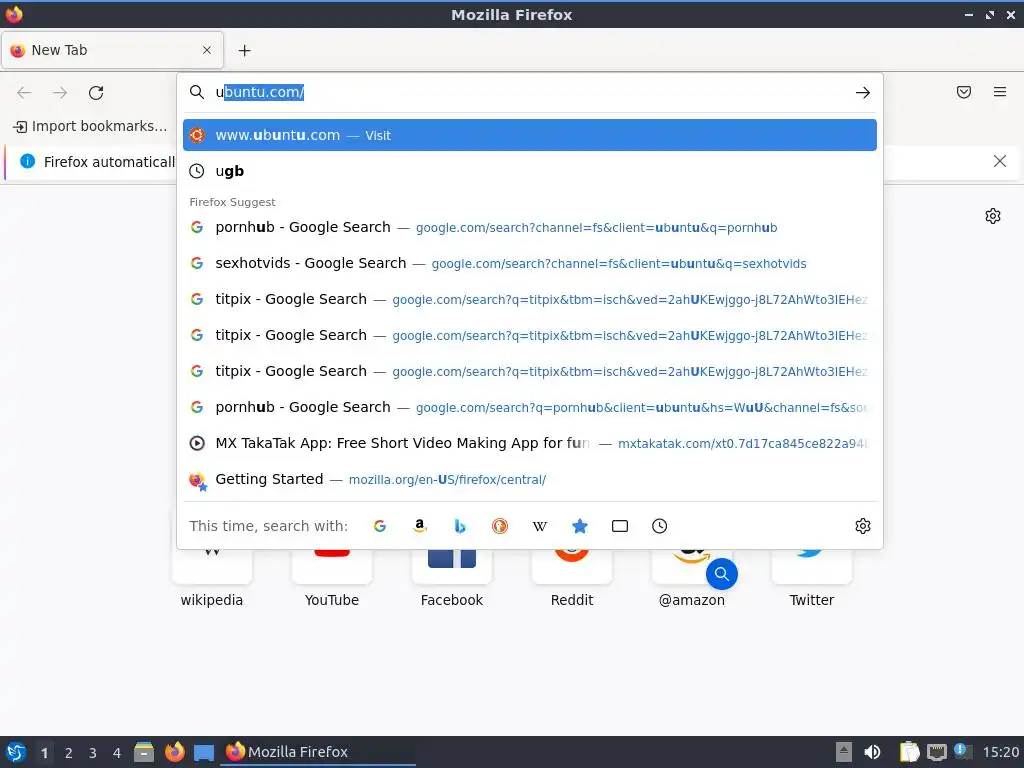Click the show desktop taskbar icon
This screenshot has width=1024, height=768.
[204, 752]
